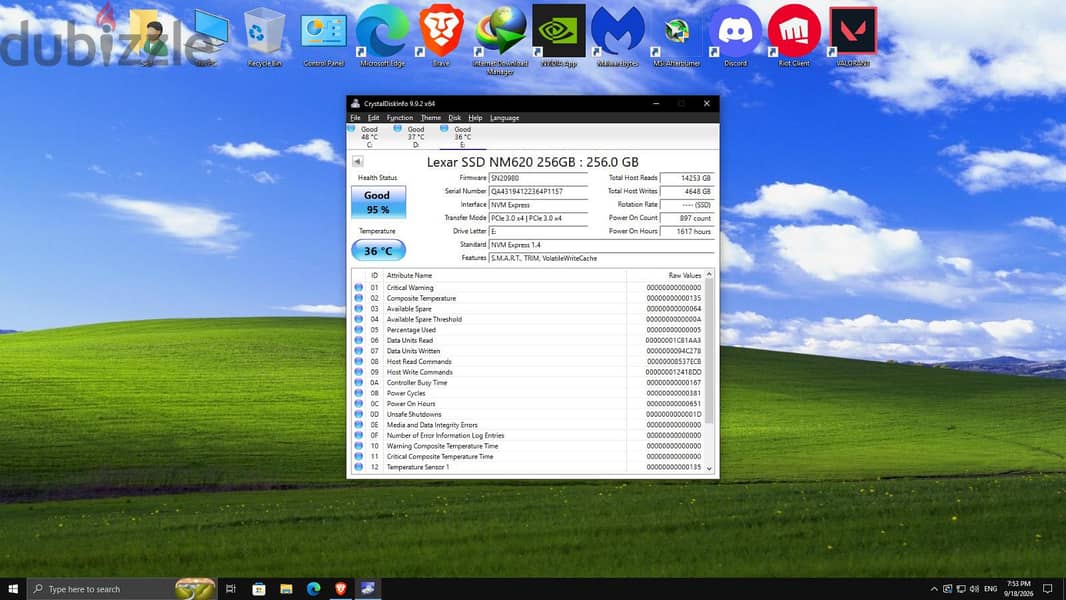The width and height of the screenshot is (1066, 600).
Task: Launch the NVIDIA App desktop shortcut
Action: pyautogui.click(x=559, y=35)
